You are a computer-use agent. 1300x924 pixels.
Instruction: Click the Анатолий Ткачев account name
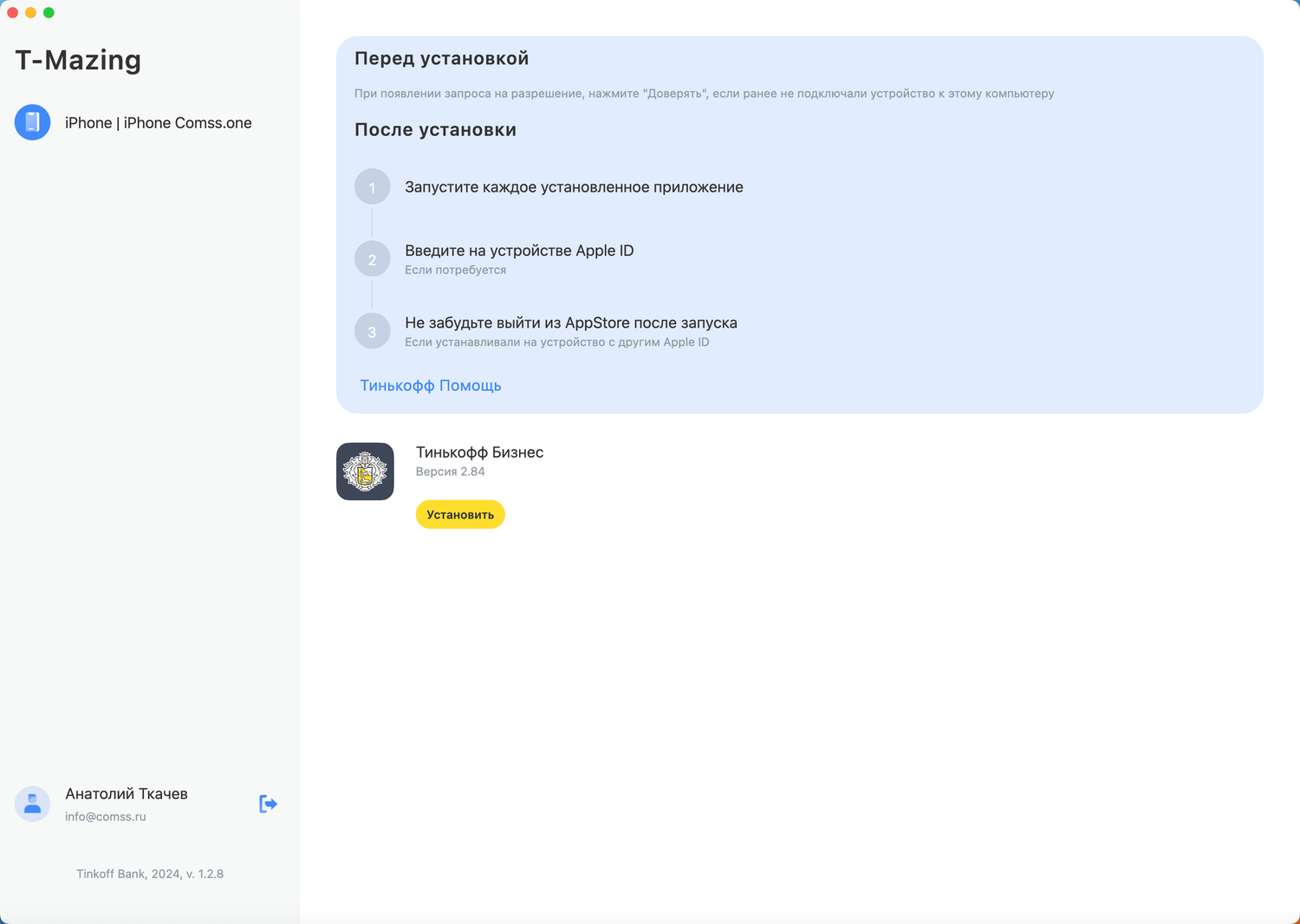pyautogui.click(x=127, y=794)
